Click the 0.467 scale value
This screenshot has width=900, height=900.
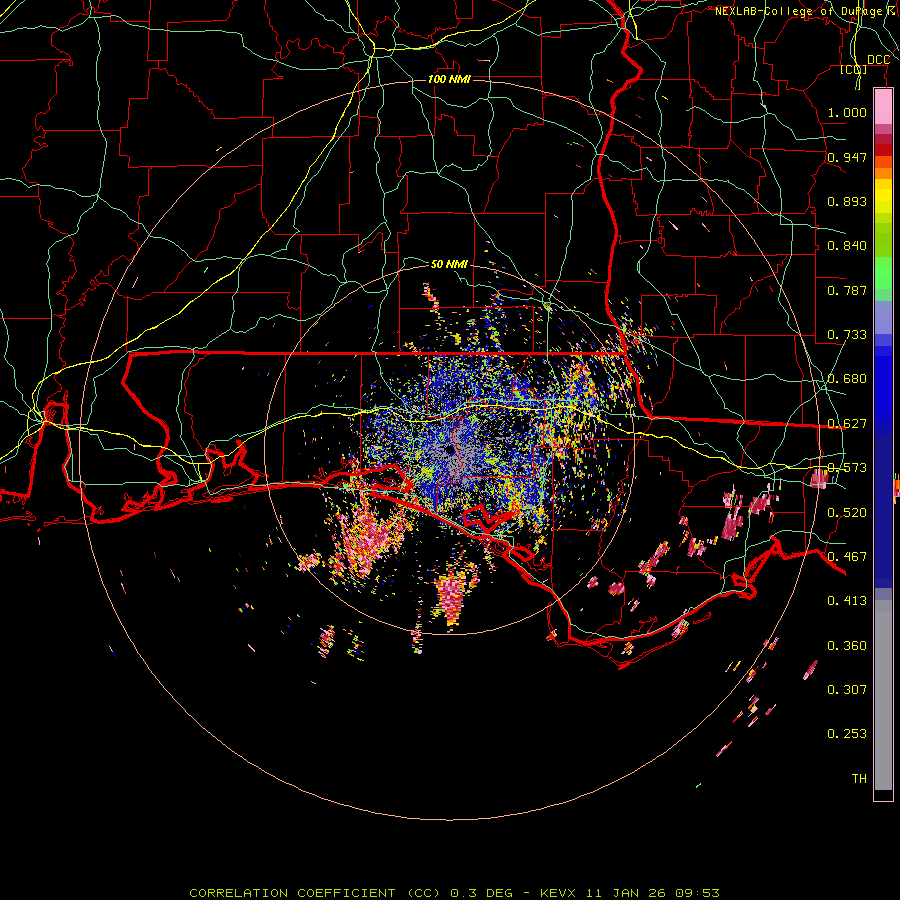[x=847, y=556]
